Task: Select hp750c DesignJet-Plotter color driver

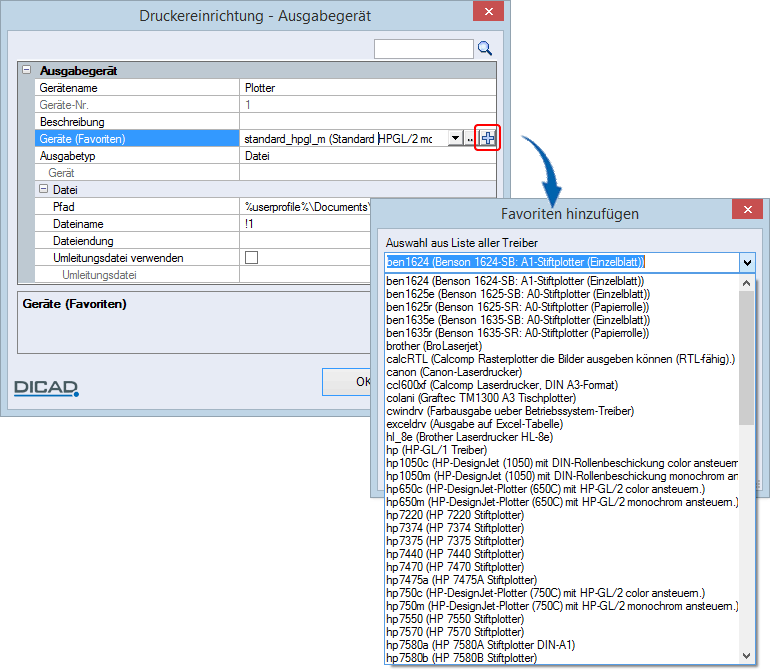Action: [562, 593]
